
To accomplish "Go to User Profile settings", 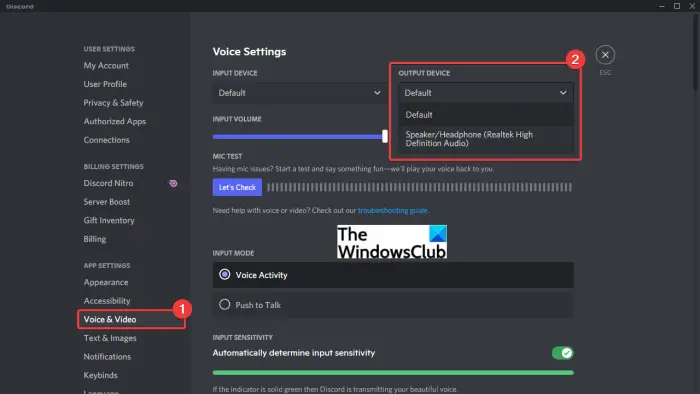I will [x=105, y=84].
